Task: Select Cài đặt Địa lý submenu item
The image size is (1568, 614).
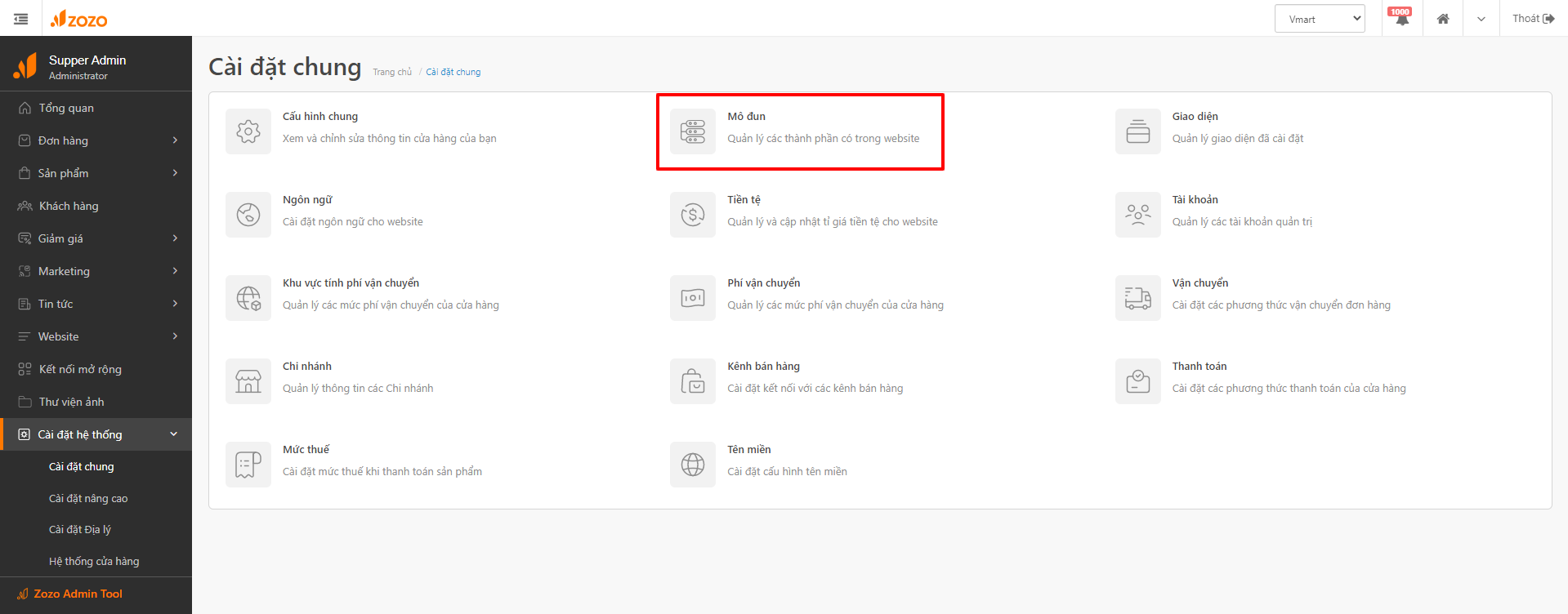Action: [x=80, y=530]
